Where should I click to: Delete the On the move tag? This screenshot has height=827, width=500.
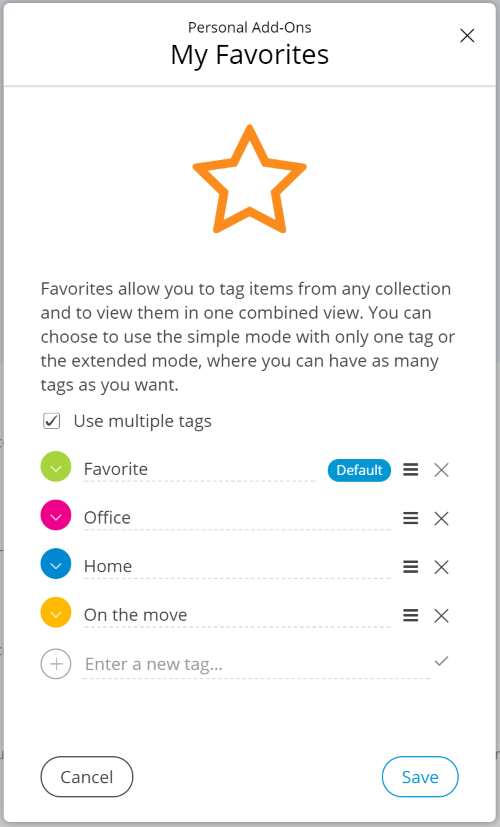tap(441, 616)
